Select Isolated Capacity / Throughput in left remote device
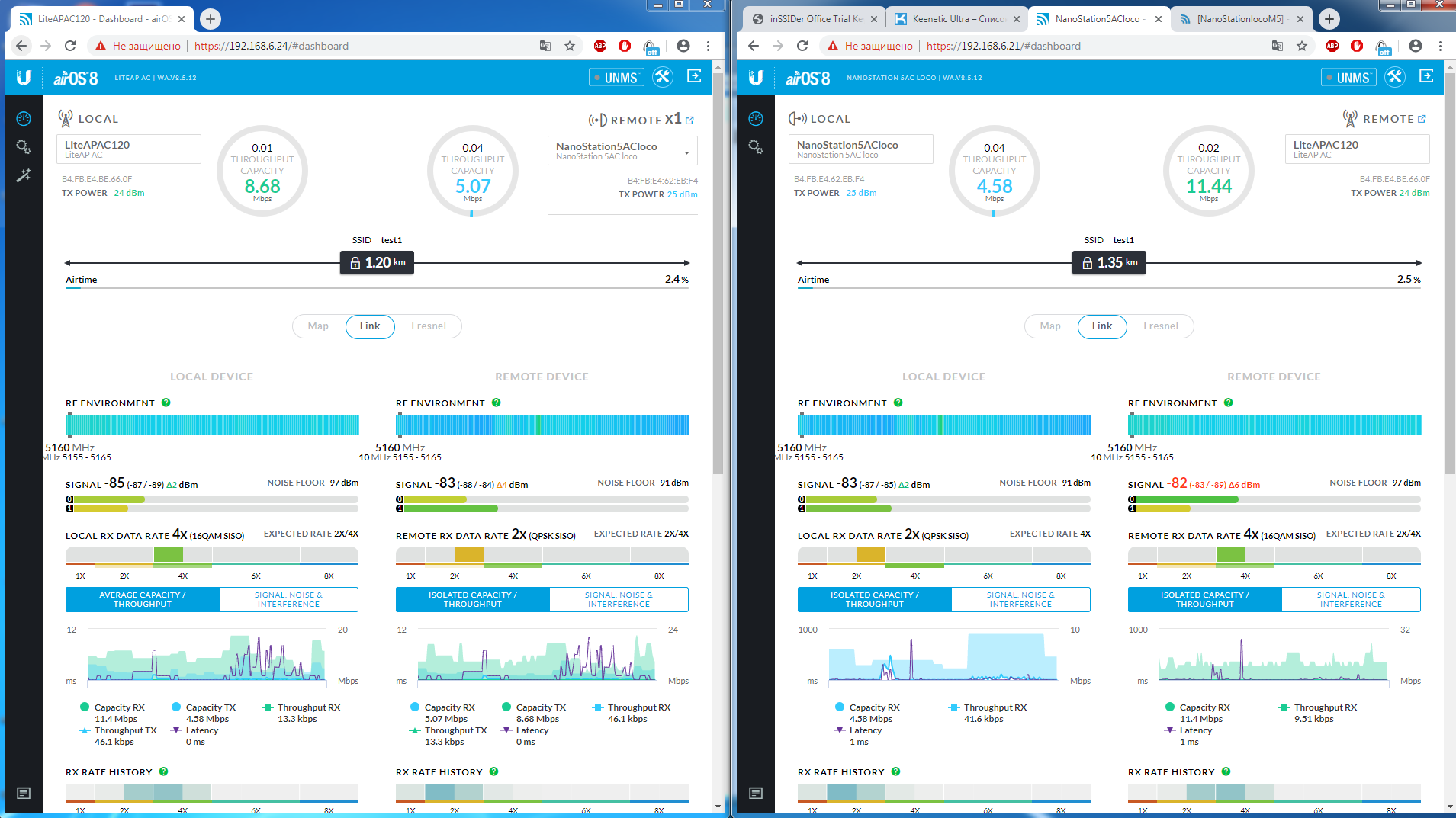 473,599
